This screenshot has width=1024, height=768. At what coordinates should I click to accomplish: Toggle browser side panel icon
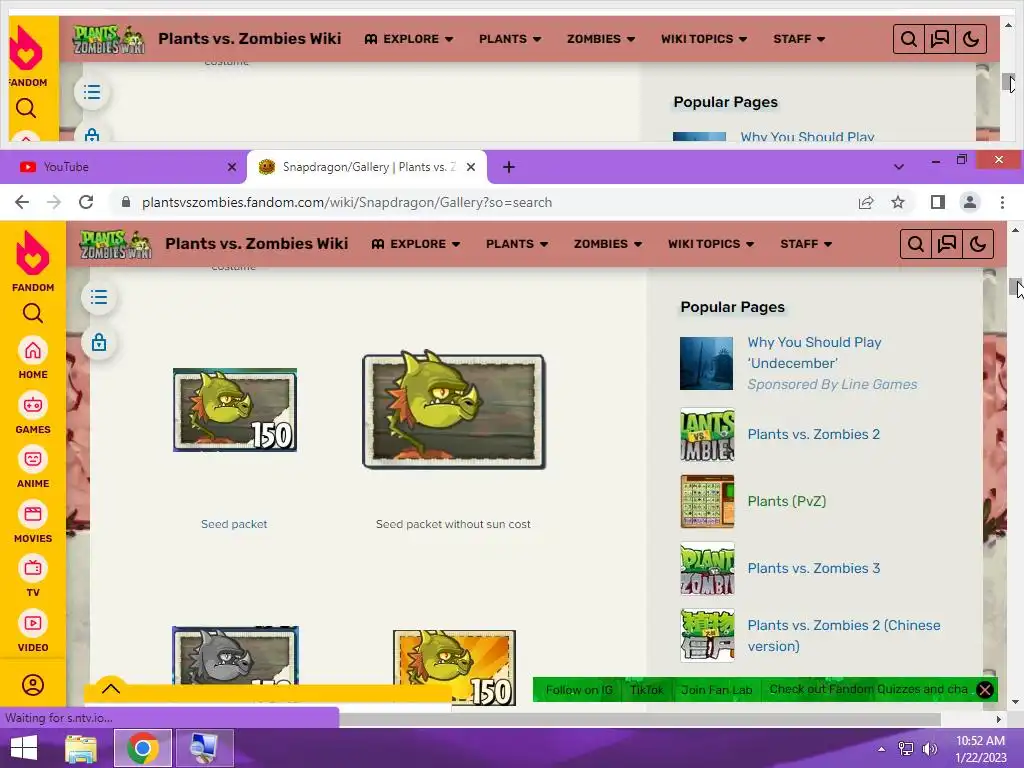coord(938,202)
